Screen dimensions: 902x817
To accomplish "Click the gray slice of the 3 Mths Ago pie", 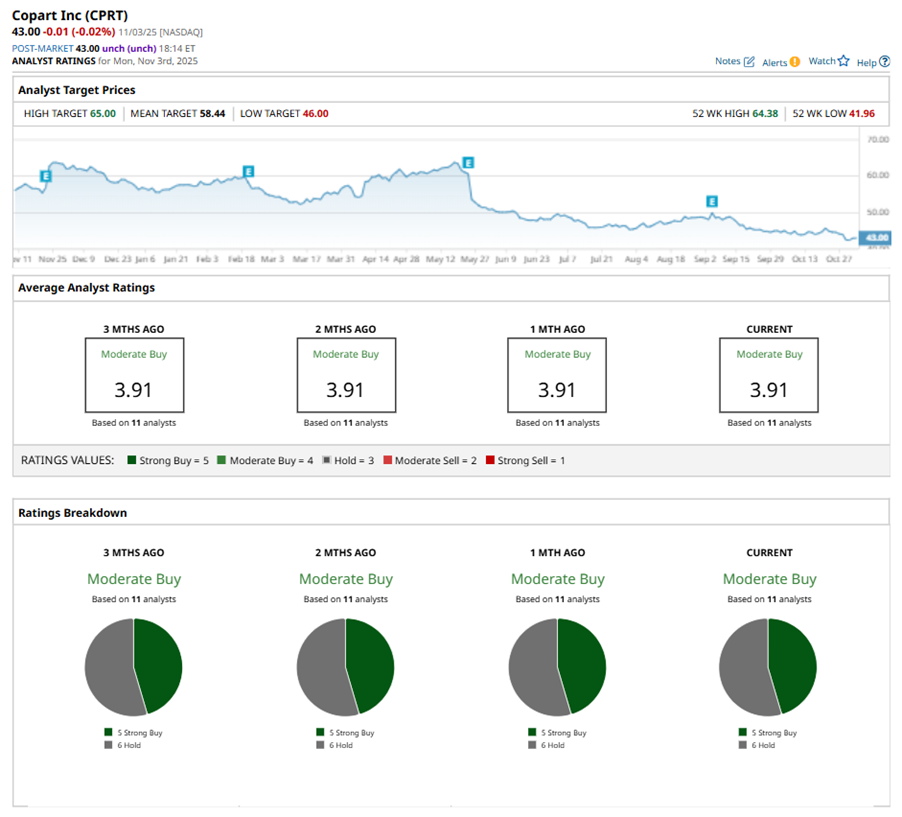I will pyautogui.click(x=108, y=668).
